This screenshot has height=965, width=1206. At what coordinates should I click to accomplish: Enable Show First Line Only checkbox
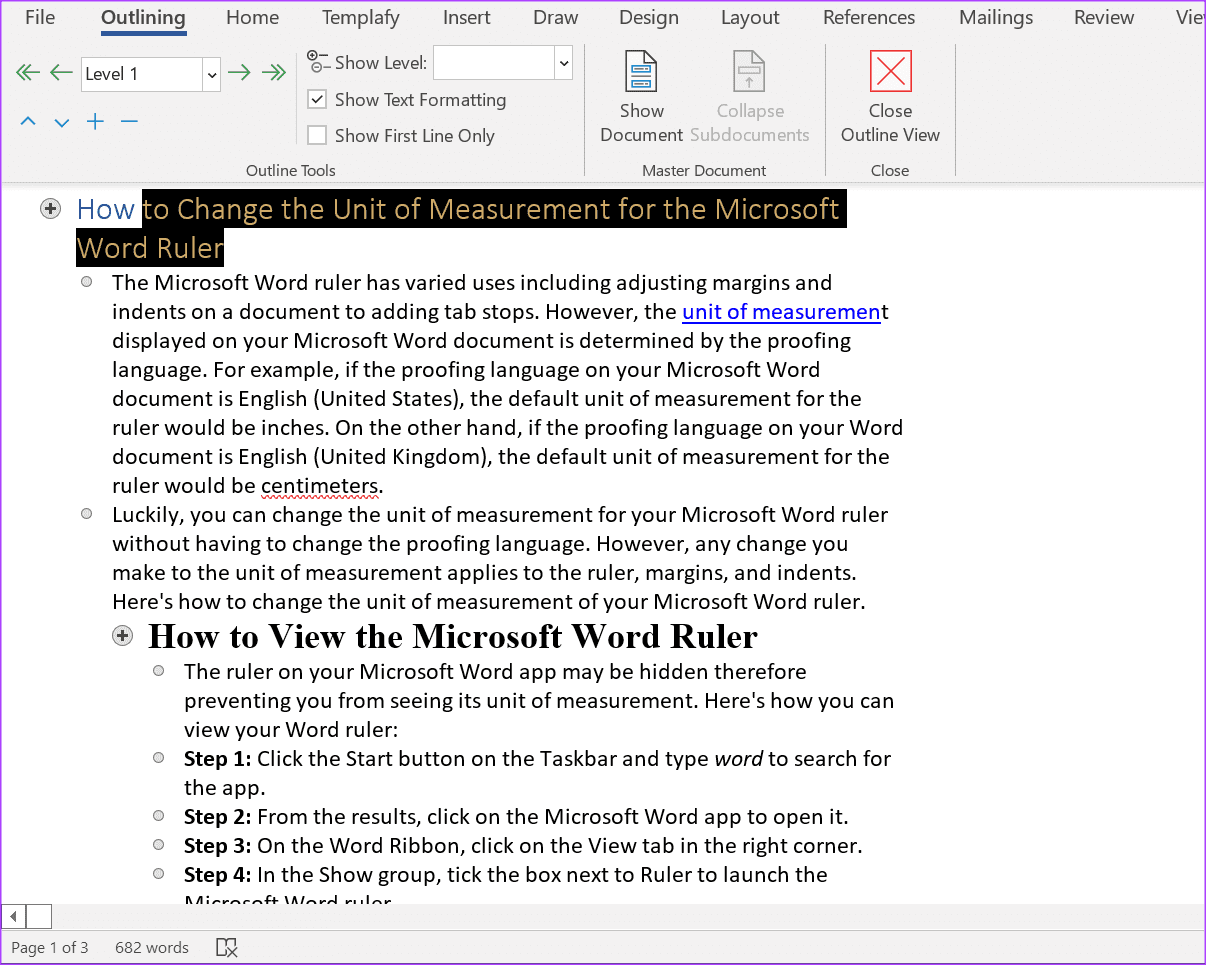[x=317, y=135]
